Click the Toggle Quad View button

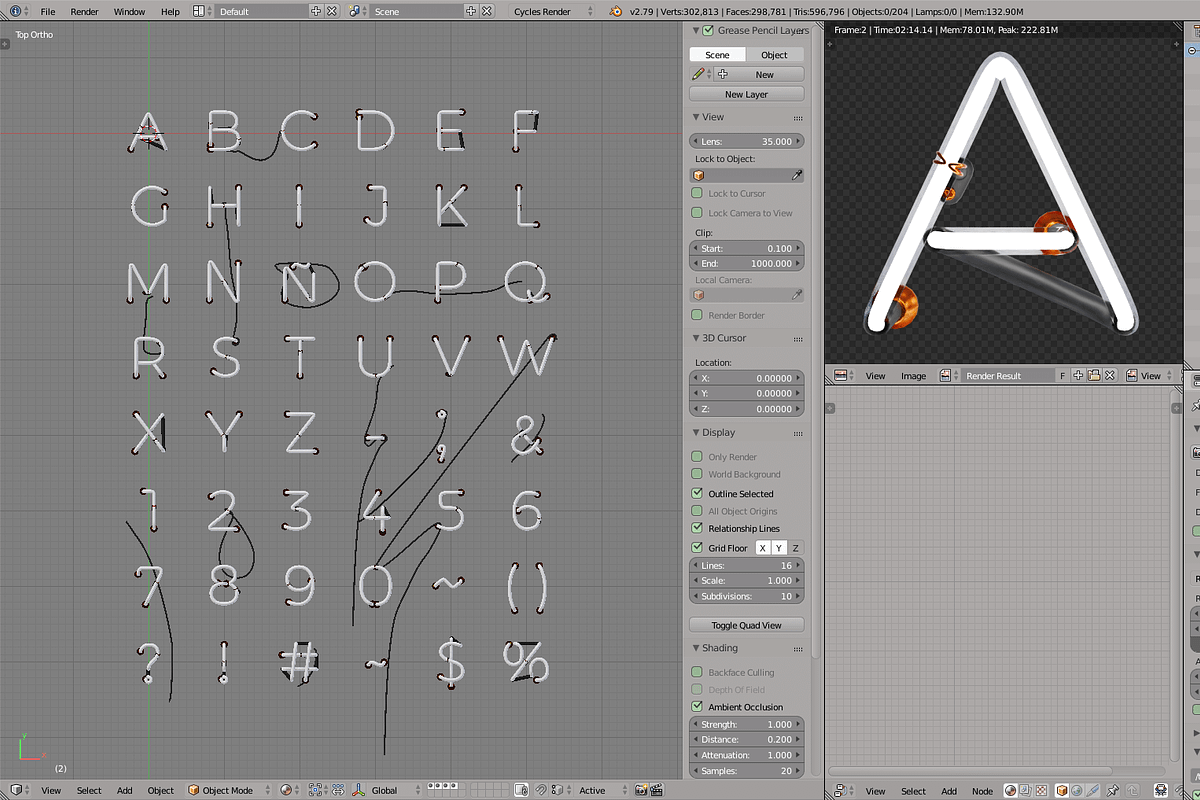(747, 625)
